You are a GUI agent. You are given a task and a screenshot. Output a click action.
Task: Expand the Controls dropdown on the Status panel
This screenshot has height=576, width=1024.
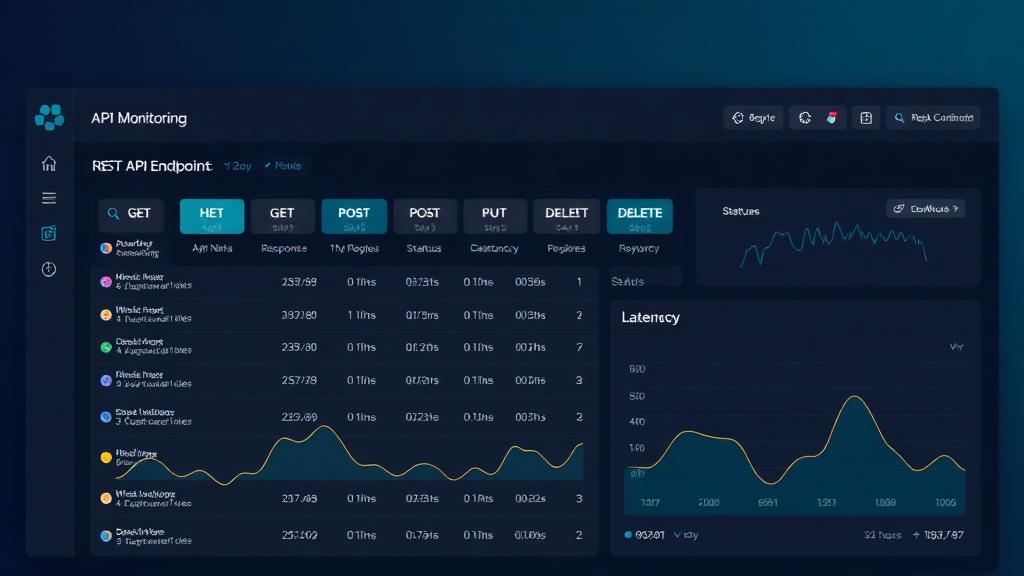[x=925, y=207]
